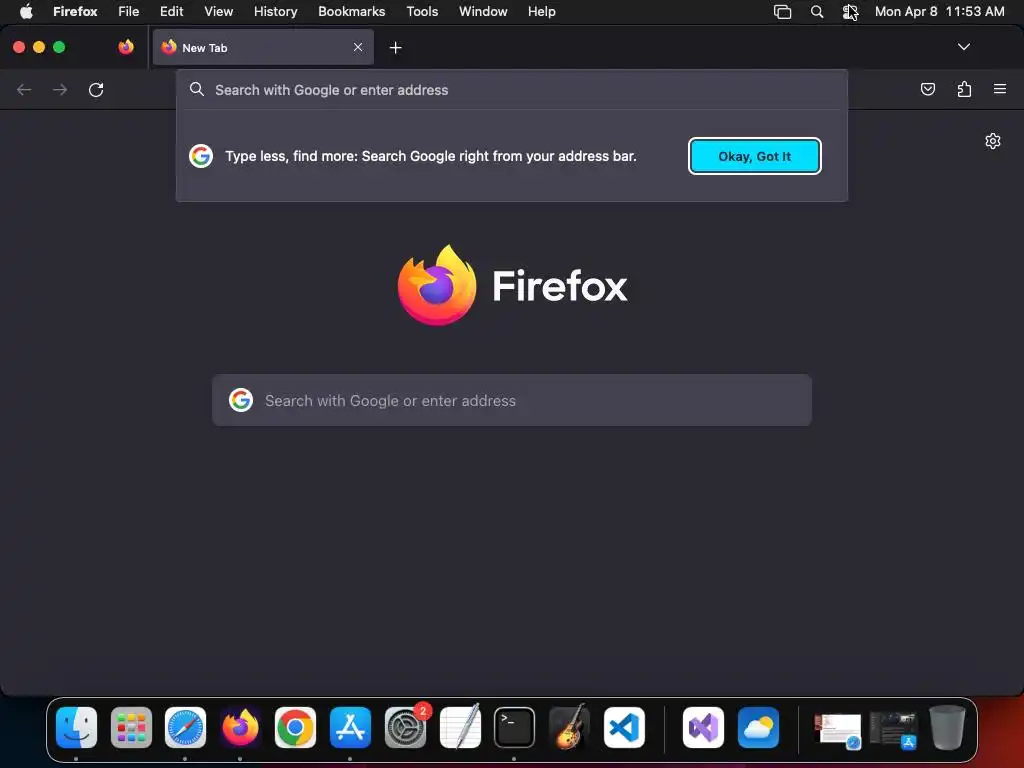Open Save to Pocket icon
Image resolution: width=1024 pixels, height=768 pixels.
click(x=927, y=89)
